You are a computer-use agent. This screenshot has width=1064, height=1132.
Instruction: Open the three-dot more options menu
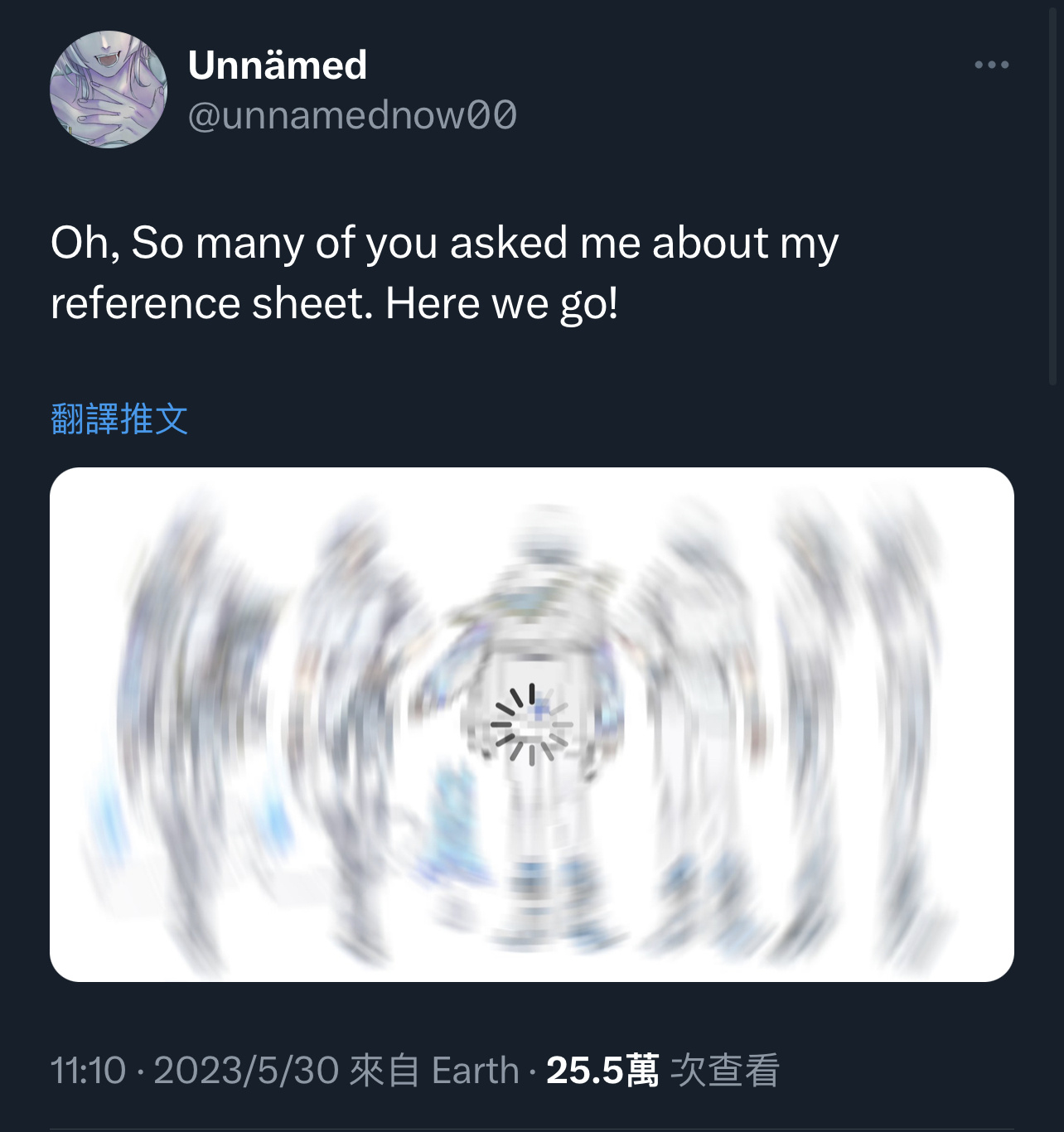(991, 65)
